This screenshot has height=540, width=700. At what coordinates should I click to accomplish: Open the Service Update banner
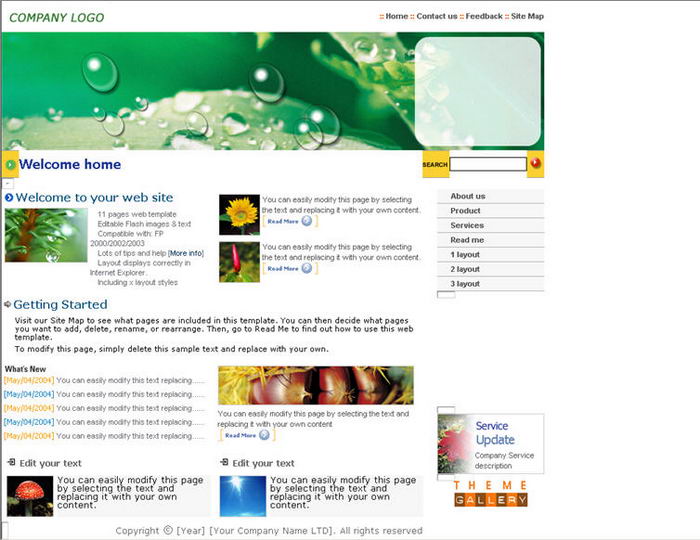(490, 444)
